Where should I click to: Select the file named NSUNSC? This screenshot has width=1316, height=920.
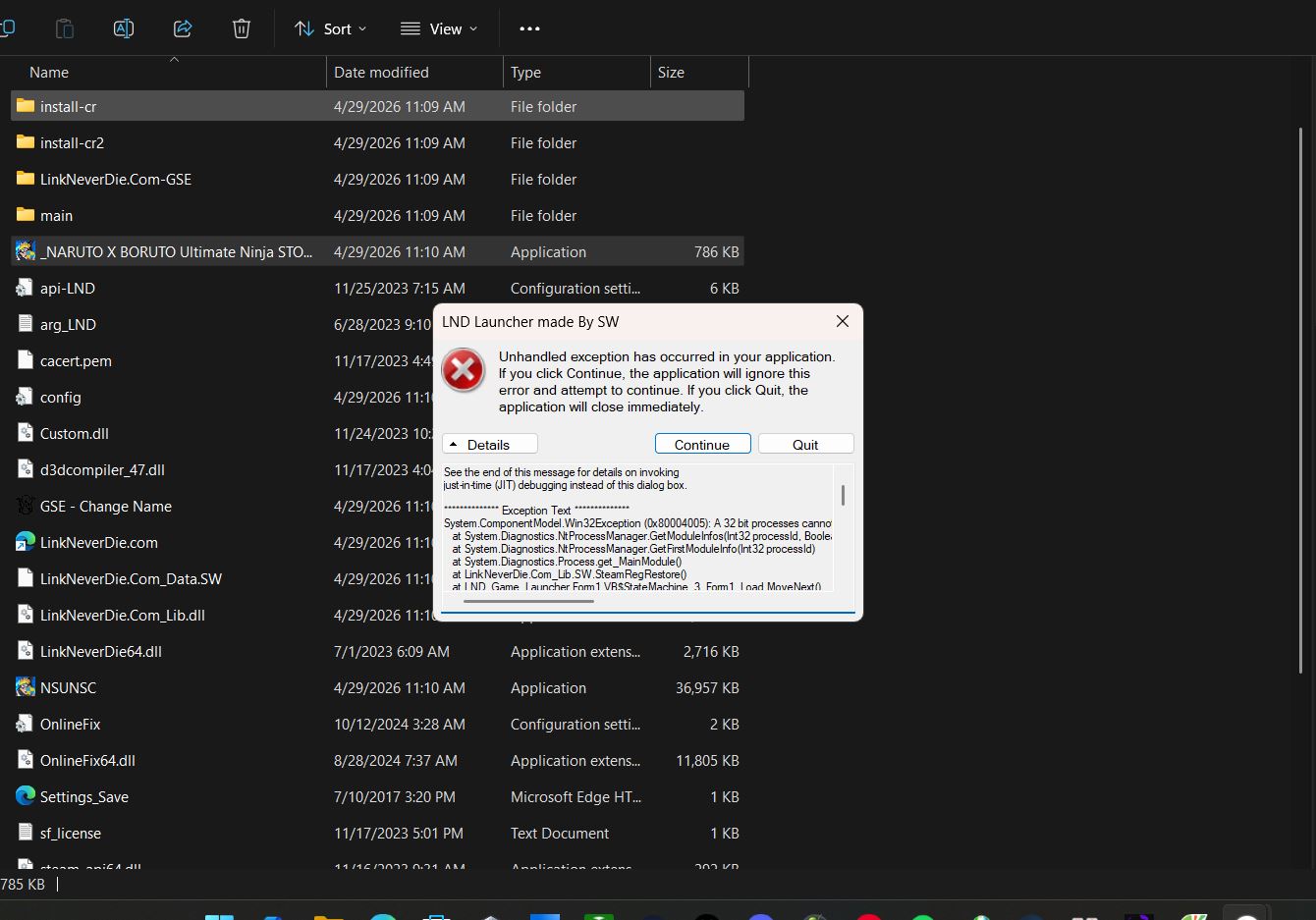click(x=68, y=687)
